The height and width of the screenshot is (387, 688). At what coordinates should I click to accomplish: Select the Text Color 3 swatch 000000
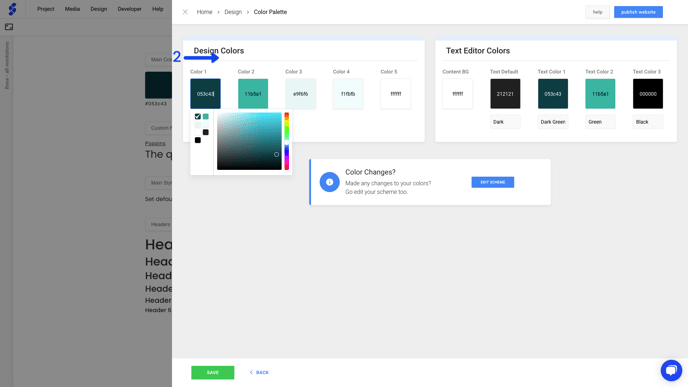click(648, 93)
